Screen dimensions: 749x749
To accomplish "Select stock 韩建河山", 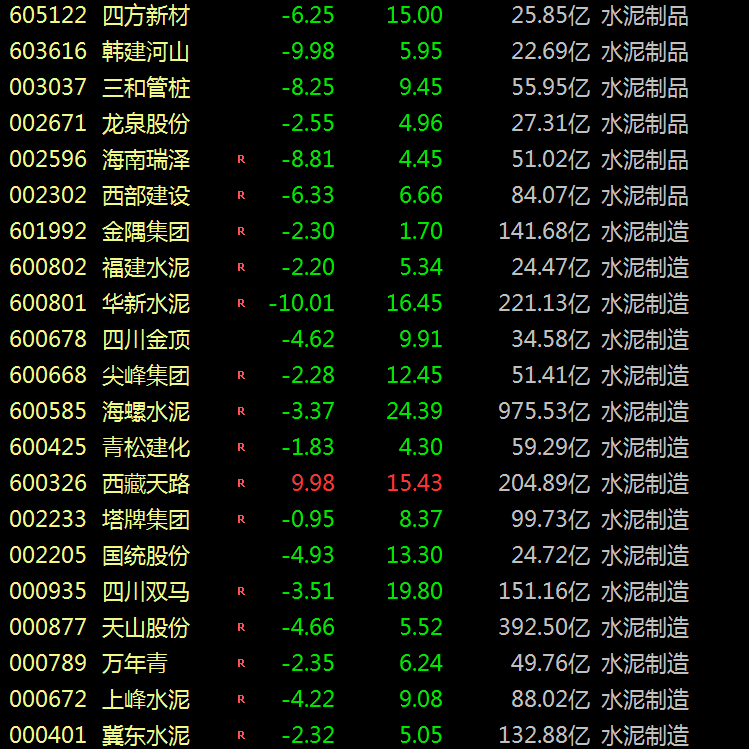I will tap(146, 52).
